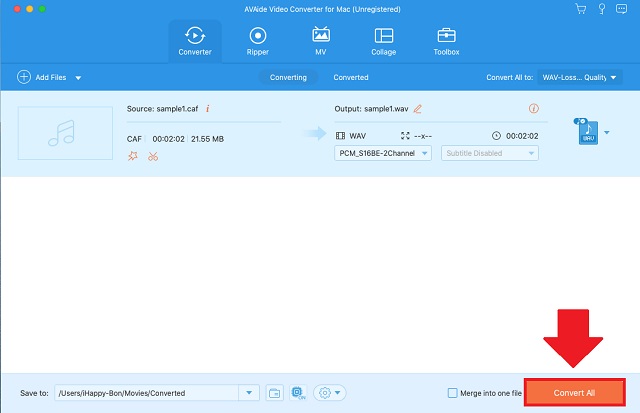
Task: Minimize the window with yellow button
Action: click(x=30, y=9)
